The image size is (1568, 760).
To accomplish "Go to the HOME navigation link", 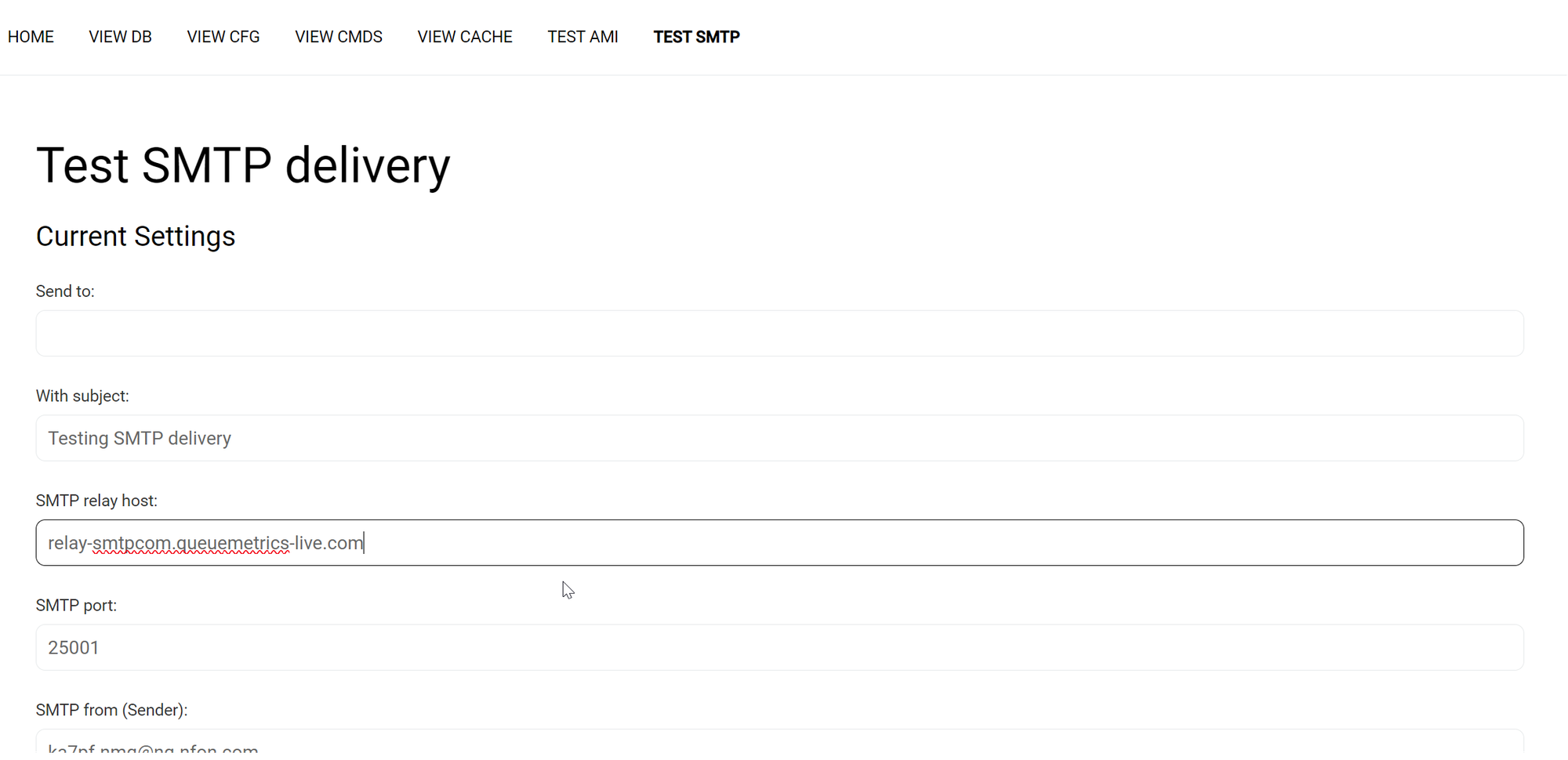I will click(31, 37).
